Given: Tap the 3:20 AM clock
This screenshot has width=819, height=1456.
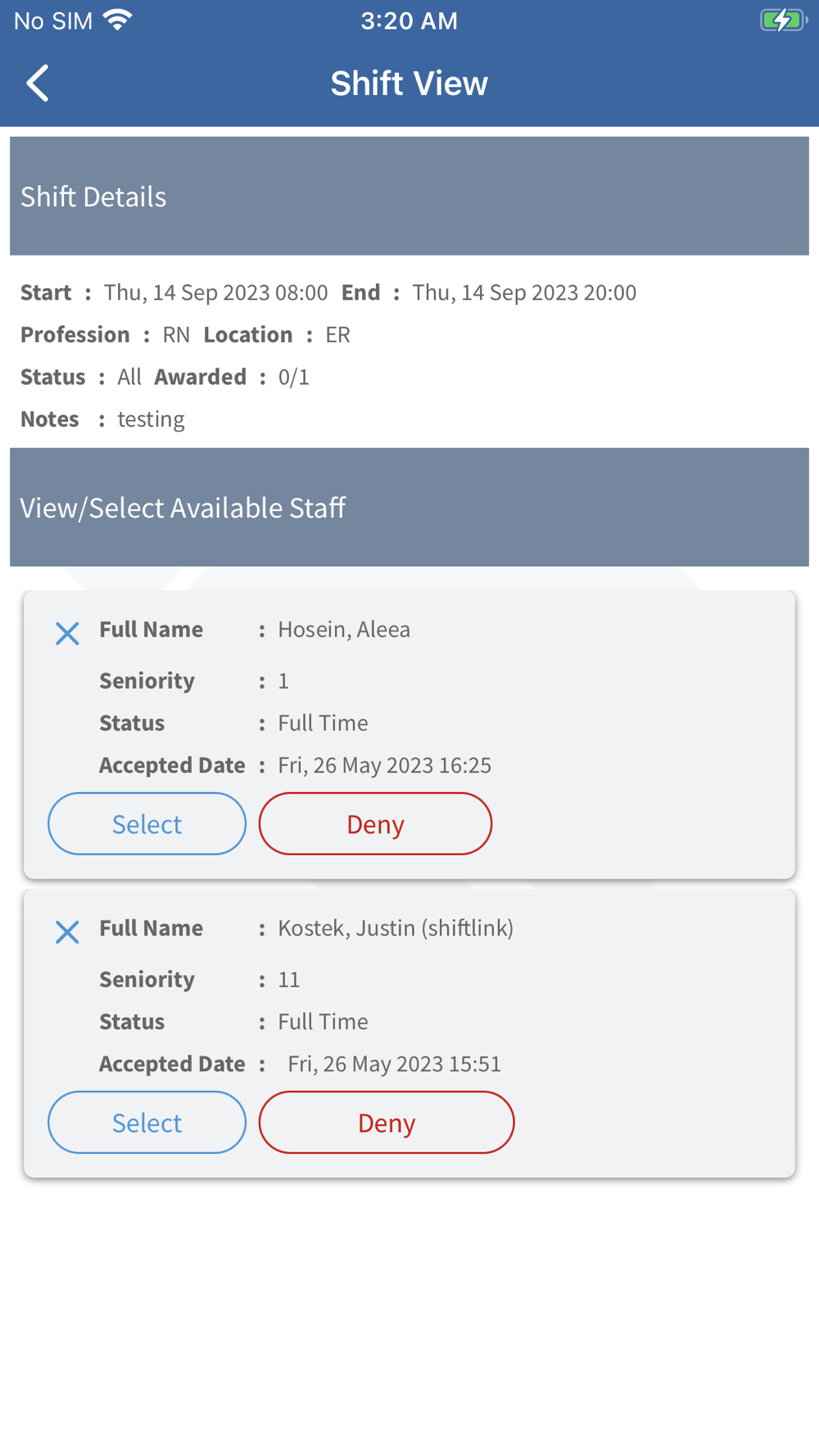Looking at the screenshot, I should point(409,21).
